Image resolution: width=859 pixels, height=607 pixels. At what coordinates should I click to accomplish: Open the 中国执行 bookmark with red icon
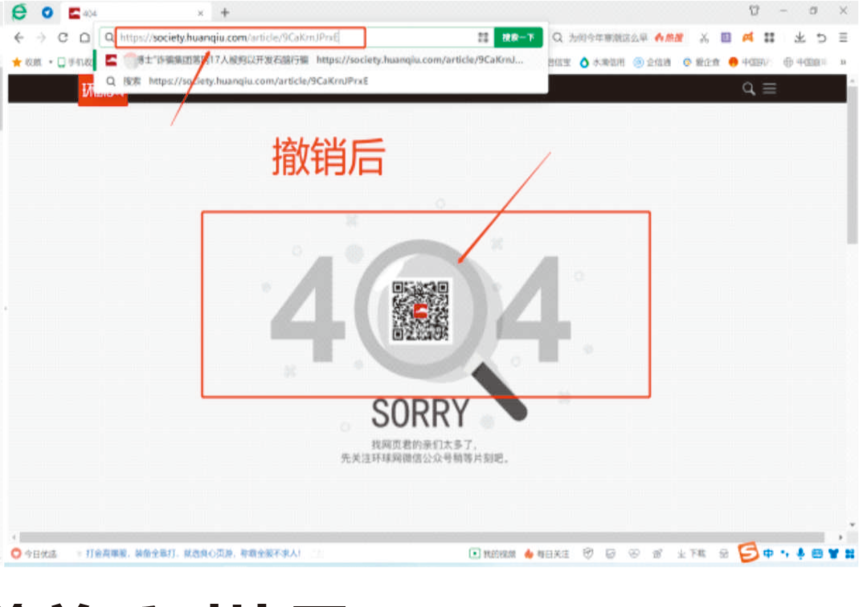[750, 62]
